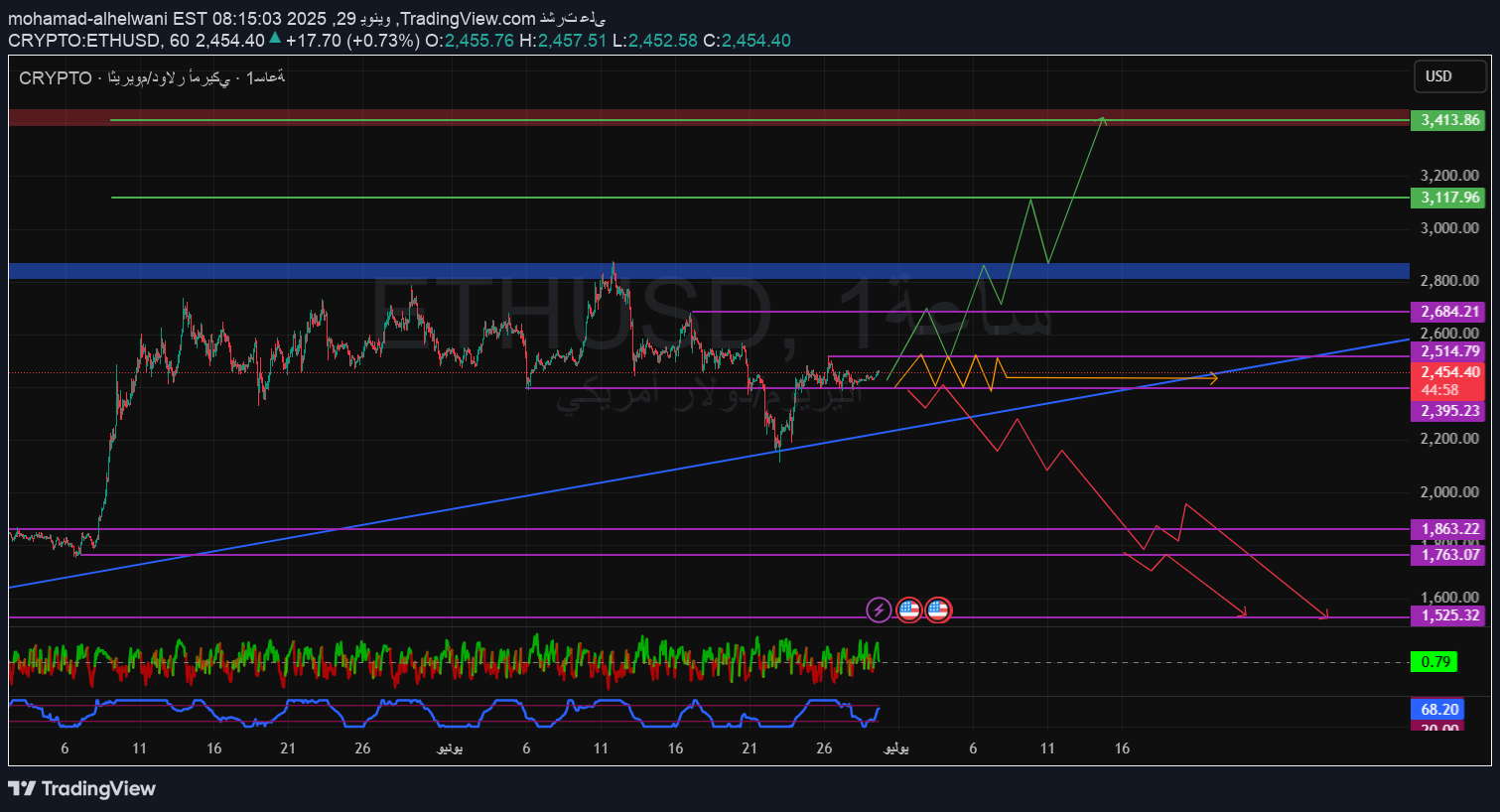Click the 1,863.22 price label
The height and width of the screenshot is (812, 1500).
[1448, 529]
